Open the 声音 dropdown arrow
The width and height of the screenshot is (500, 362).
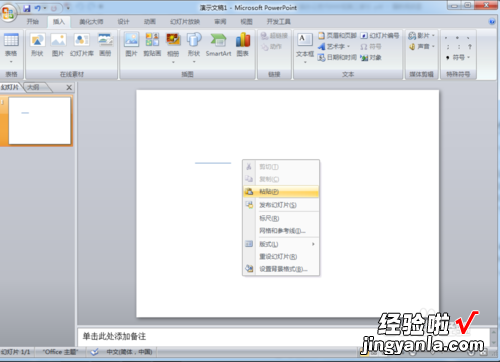(433, 46)
